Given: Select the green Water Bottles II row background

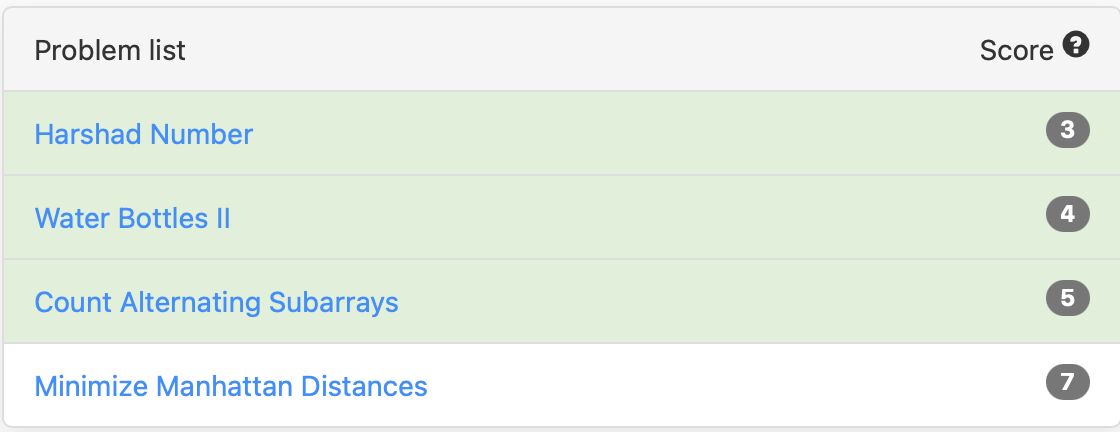Looking at the screenshot, I should (560, 217).
